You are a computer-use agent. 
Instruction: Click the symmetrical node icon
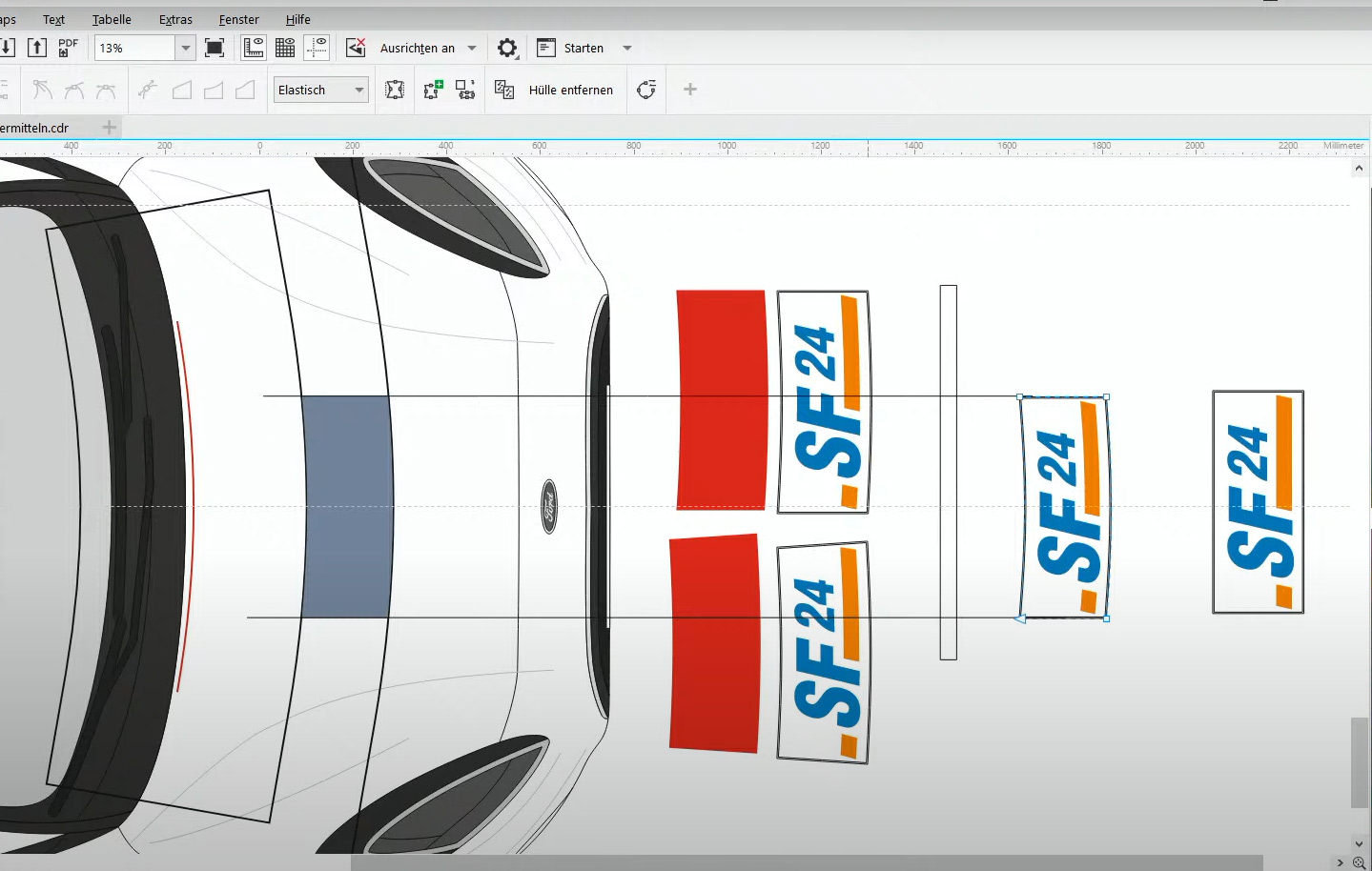point(106,90)
